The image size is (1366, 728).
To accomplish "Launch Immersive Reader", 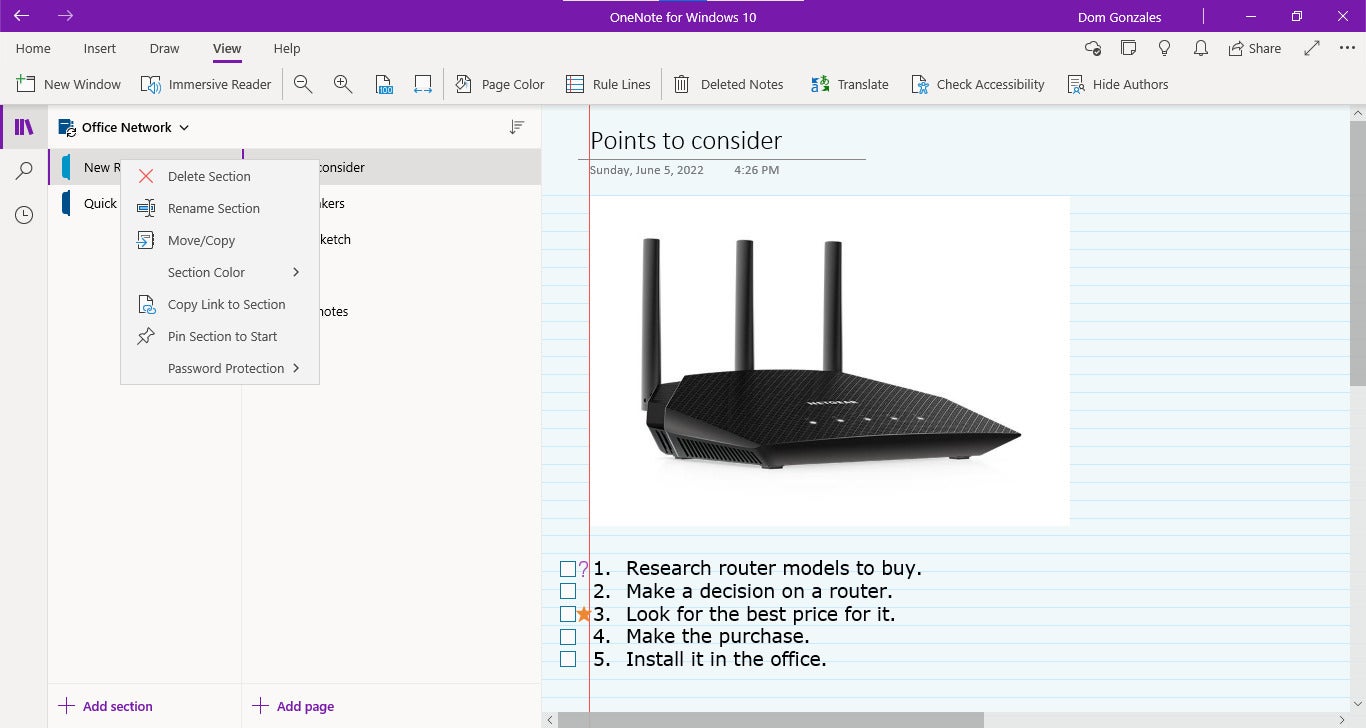I will [206, 84].
